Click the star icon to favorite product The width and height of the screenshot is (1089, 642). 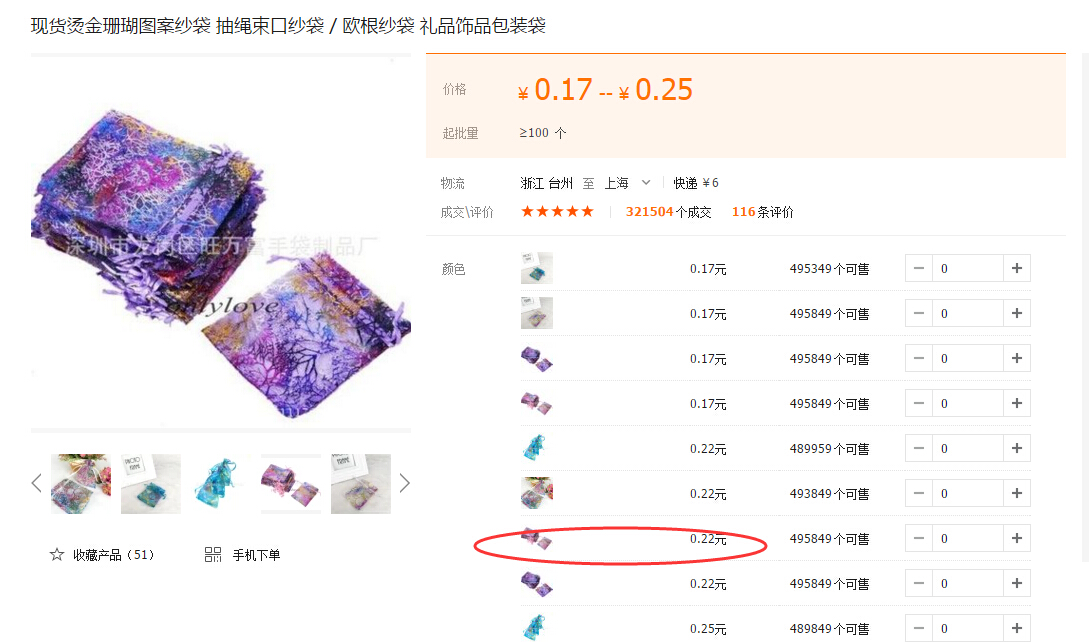pyautogui.click(x=57, y=554)
